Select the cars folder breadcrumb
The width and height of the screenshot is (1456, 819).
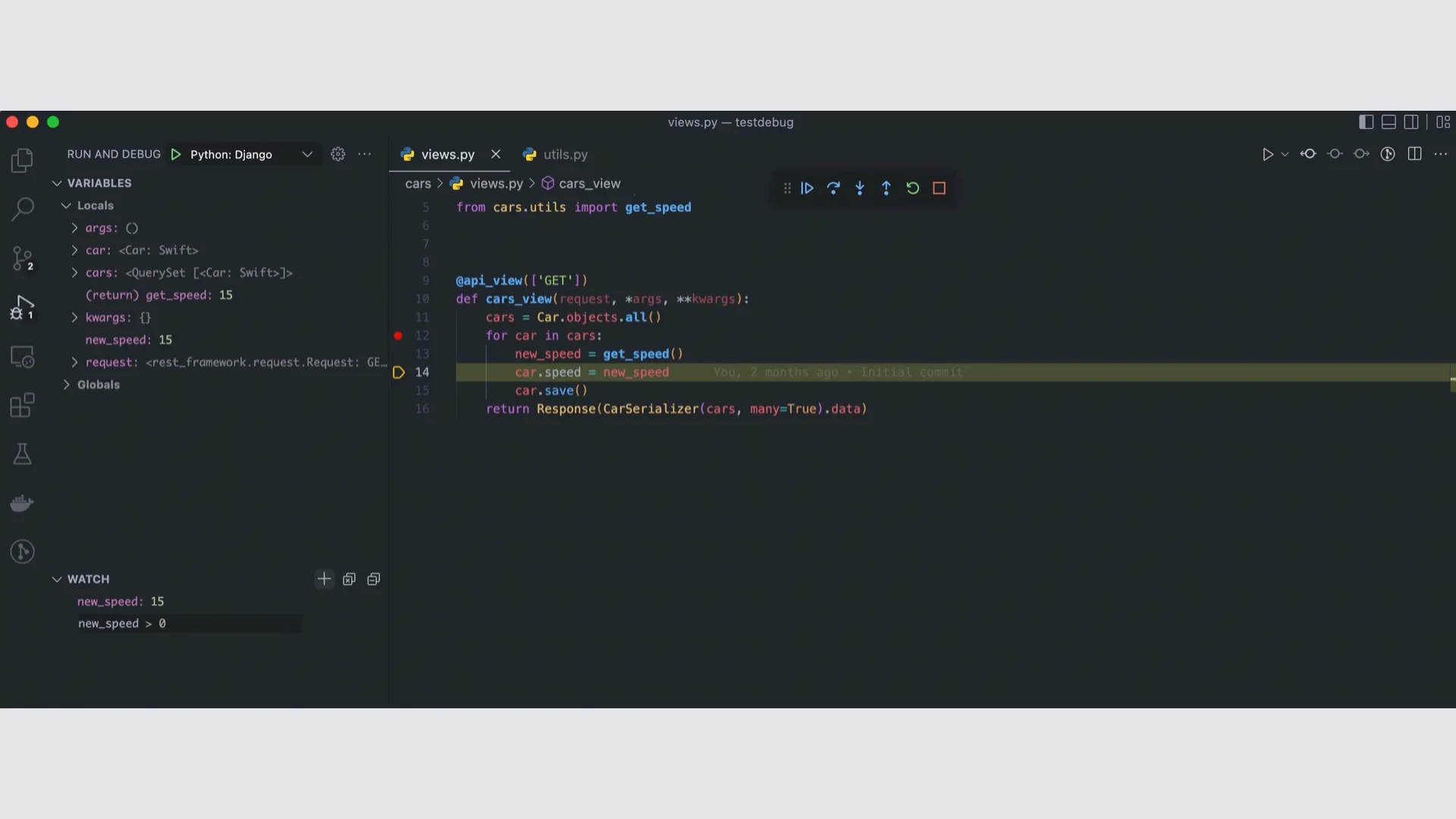click(x=418, y=184)
